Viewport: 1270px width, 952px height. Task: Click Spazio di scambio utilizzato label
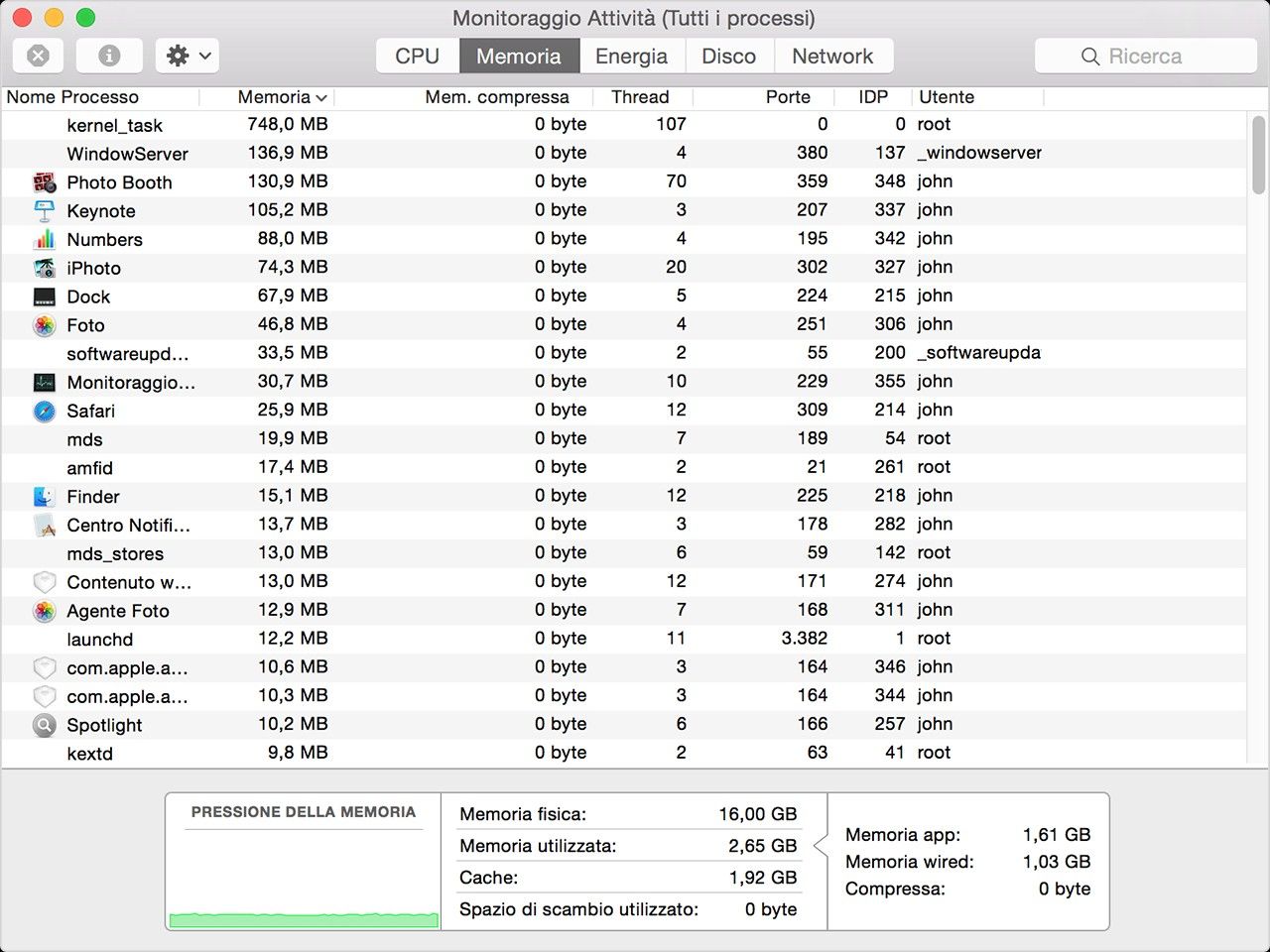point(578,909)
